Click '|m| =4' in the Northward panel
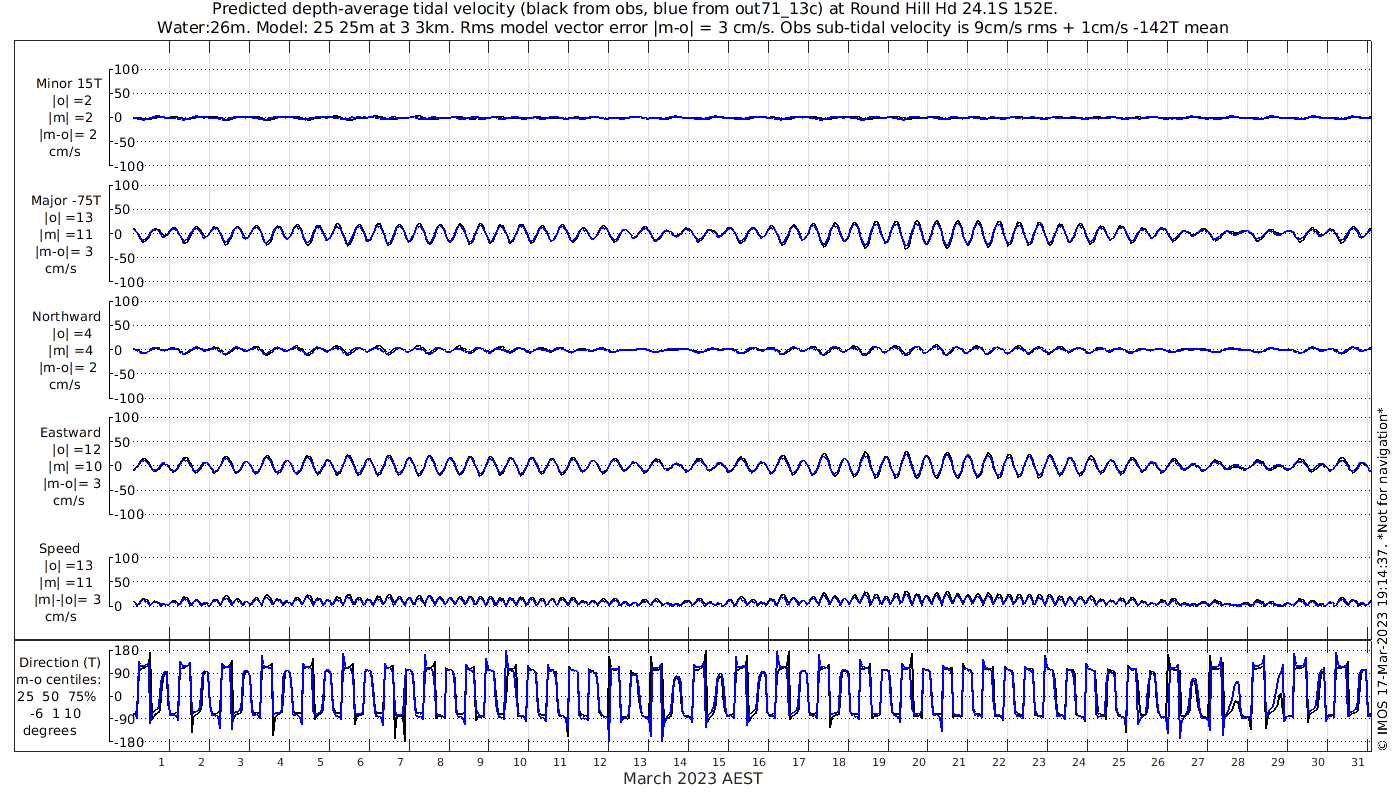 (x=72, y=350)
